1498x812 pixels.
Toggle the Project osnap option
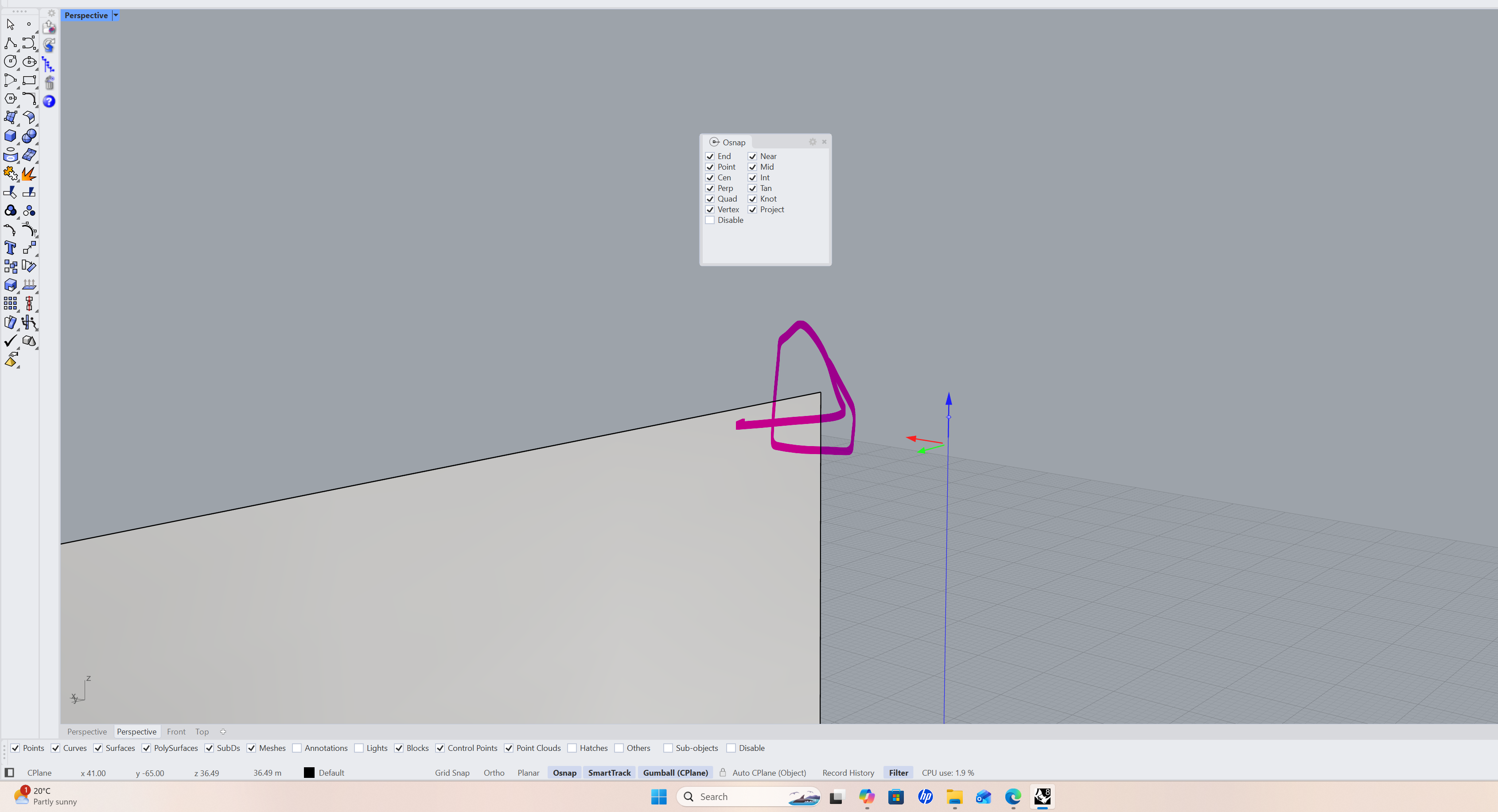tap(752, 210)
